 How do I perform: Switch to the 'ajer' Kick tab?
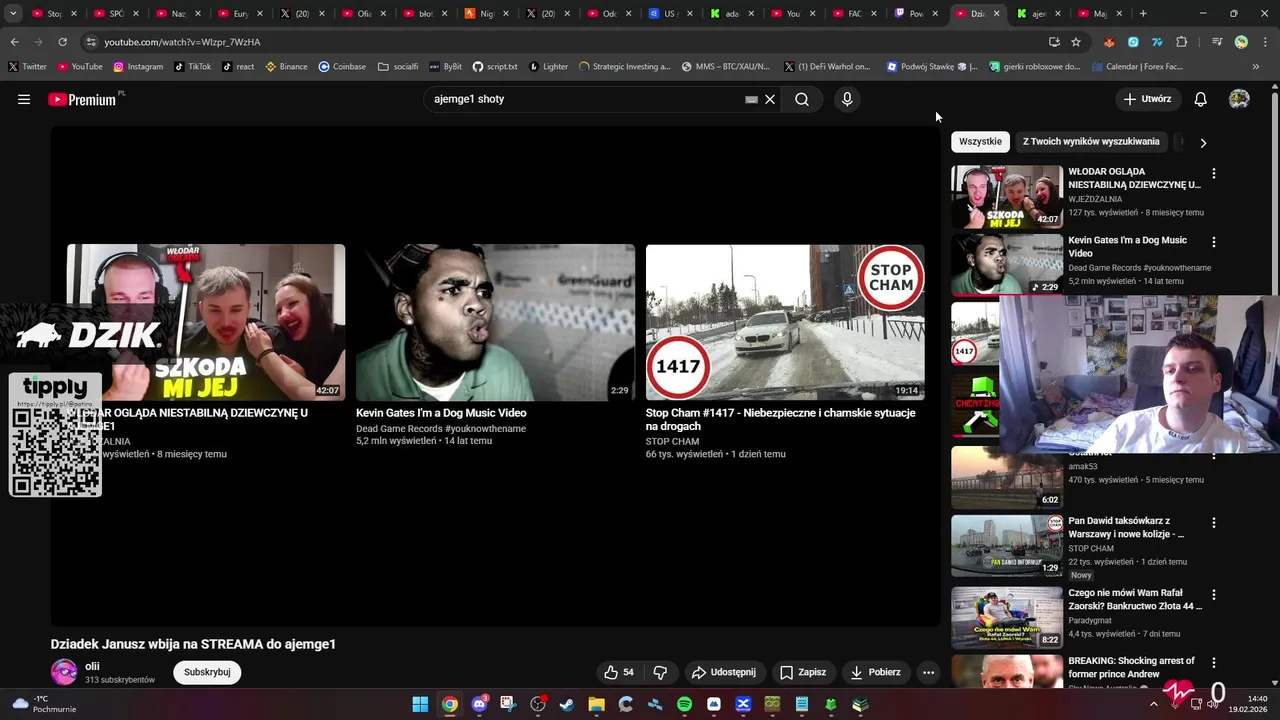click(1036, 14)
